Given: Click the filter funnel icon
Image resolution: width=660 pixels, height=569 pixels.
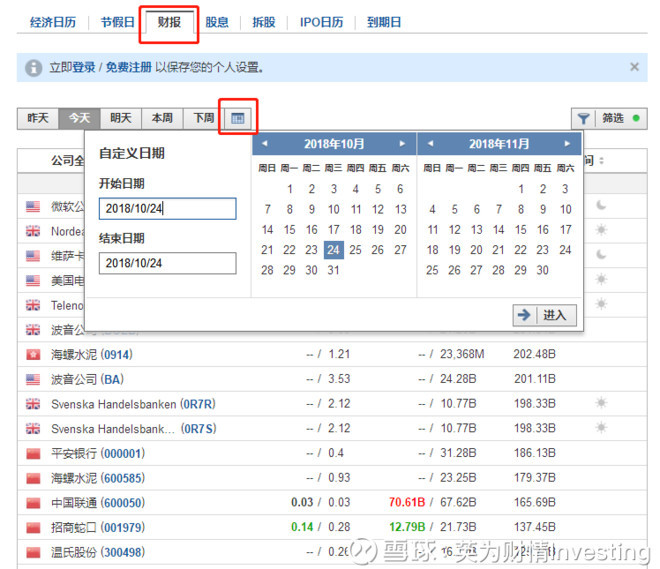Looking at the screenshot, I should (x=583, y=118).
